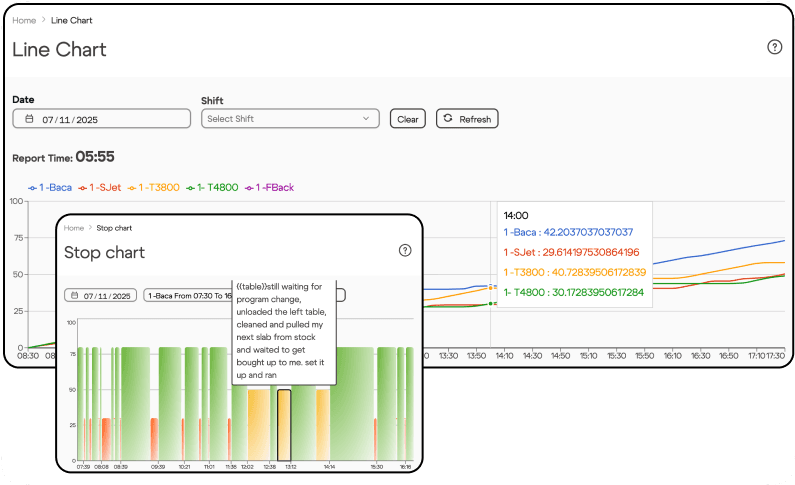Click the calendar icon in the Date field

coord(29,119)
